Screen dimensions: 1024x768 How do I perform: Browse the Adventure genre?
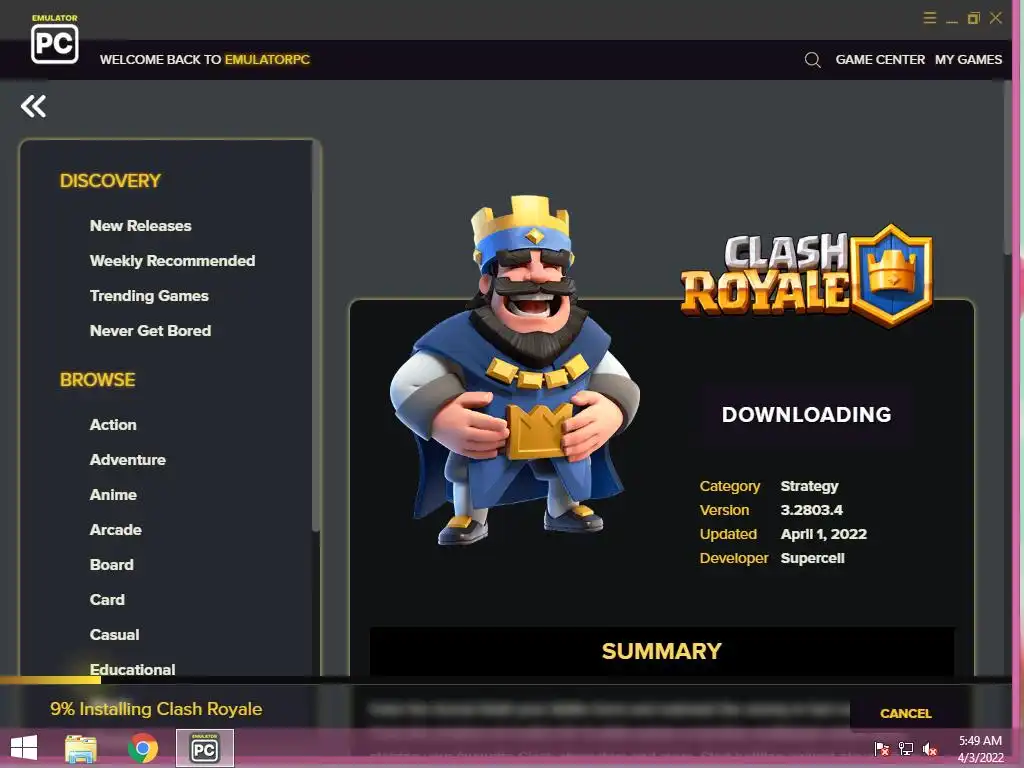tap(127, 460)
